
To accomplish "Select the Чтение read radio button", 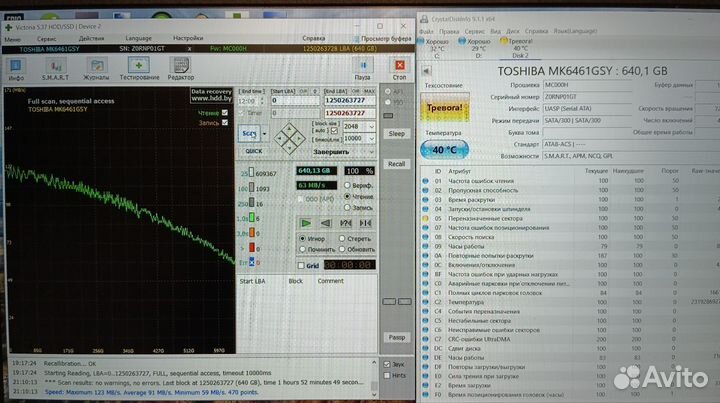I will pos(347,196).
